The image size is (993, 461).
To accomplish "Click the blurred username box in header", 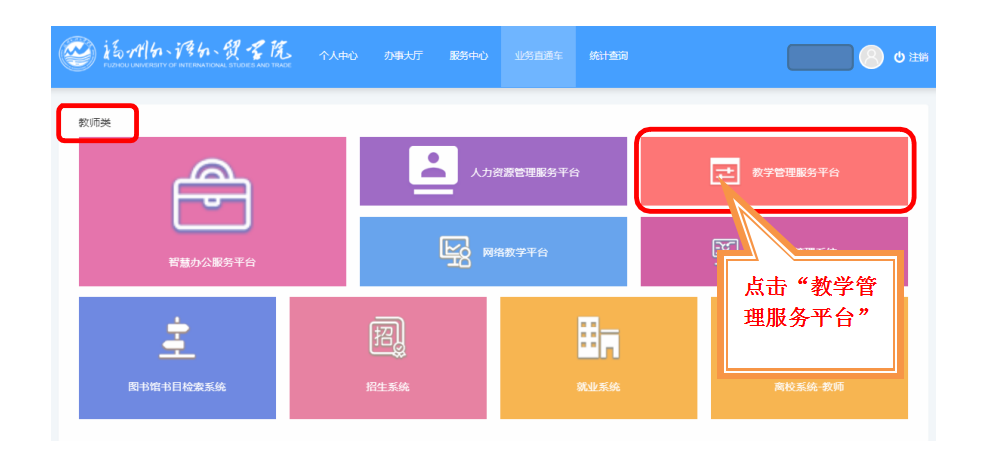I will [x=820, y=57].
